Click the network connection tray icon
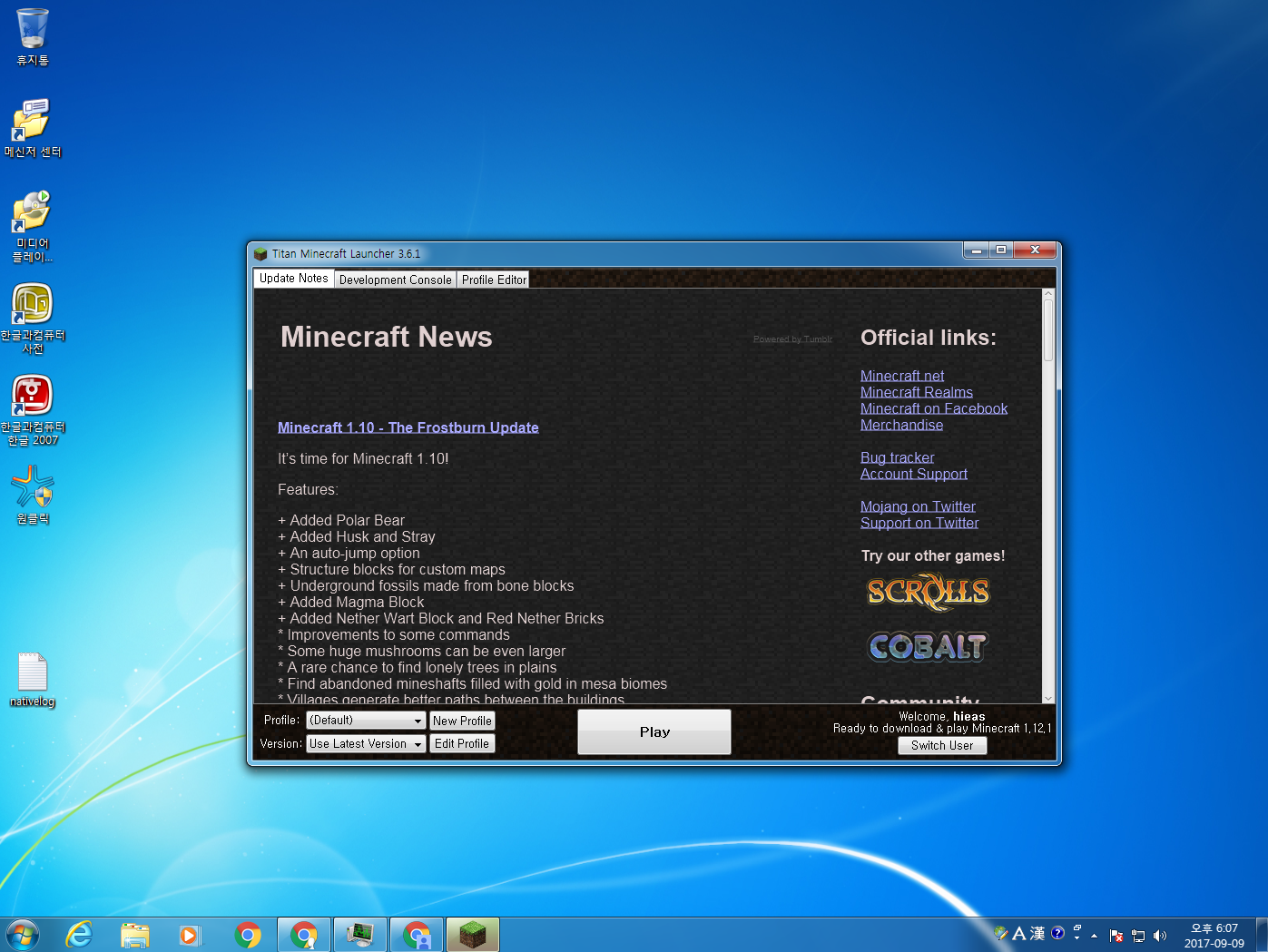Image resolution: width=1268 pixels, height=952 pixels. coord(1138,935)
